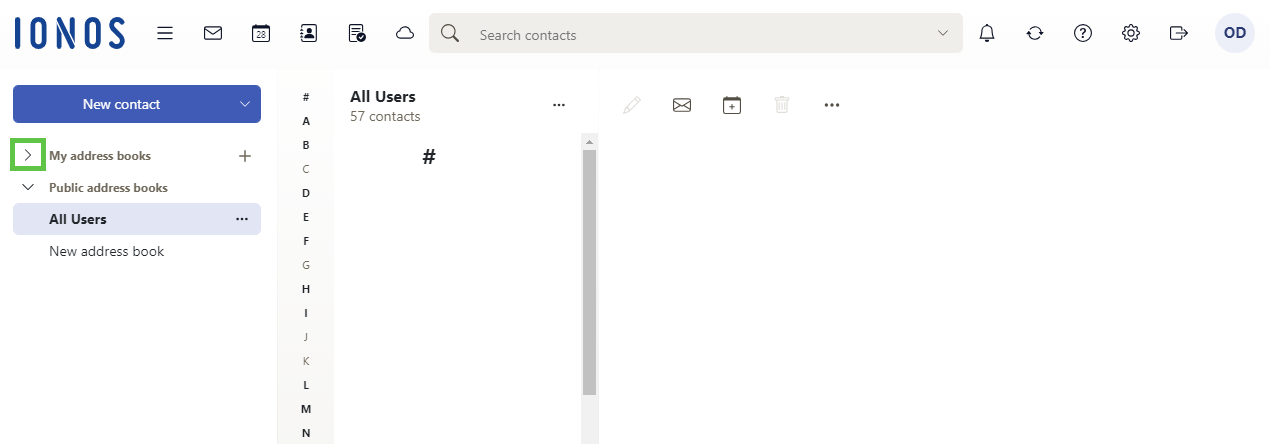Open the Mail app icon
The width and height of the screenshot is (1270, 444).
(213, 33)
